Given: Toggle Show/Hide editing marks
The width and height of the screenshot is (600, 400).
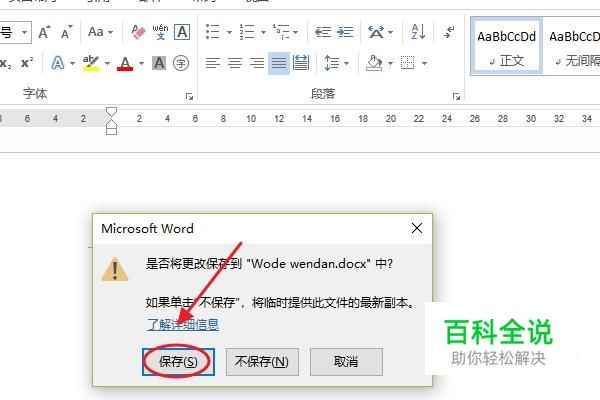Looking at the screenshot, I should (x=449, y=32).
